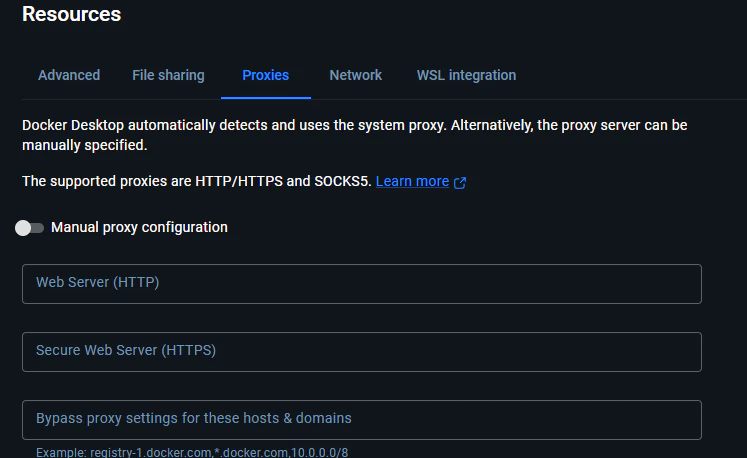Open the Network tab

coord(355,75)
